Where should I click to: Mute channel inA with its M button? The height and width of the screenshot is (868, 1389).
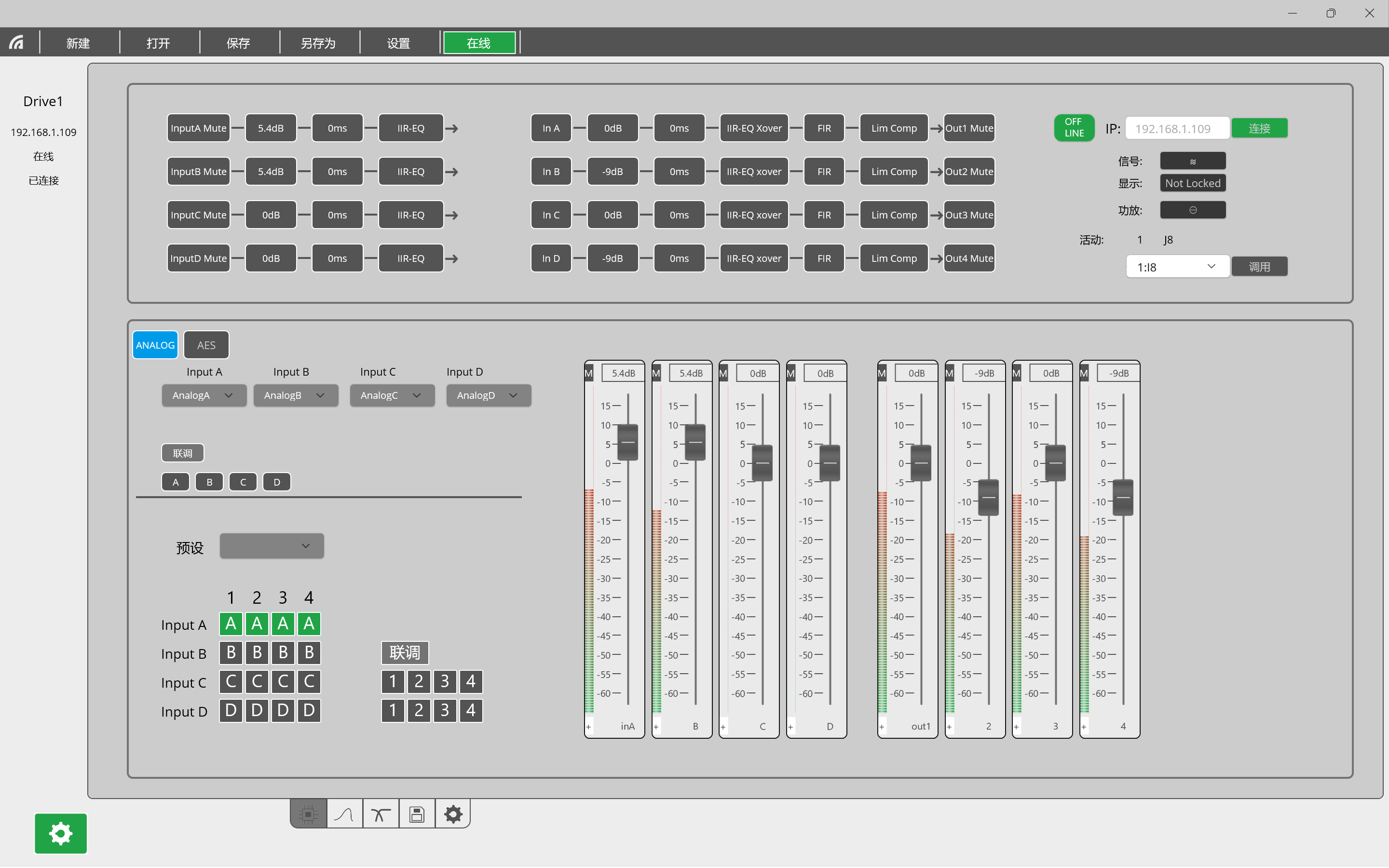[589, 374]
